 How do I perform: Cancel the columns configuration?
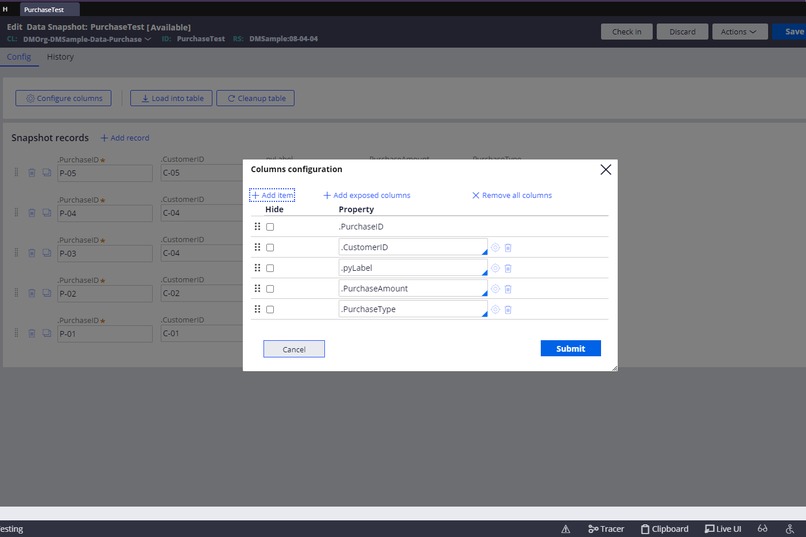click(x=294, y=349)
